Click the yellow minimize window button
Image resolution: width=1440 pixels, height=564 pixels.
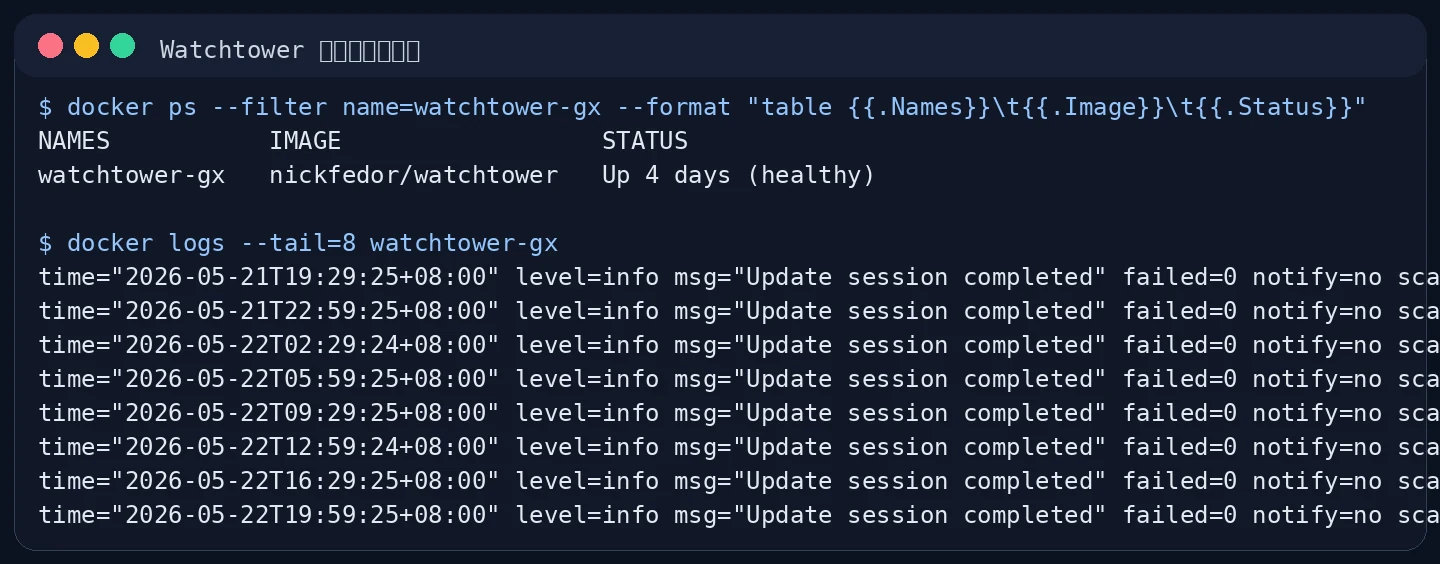point(86,46)
